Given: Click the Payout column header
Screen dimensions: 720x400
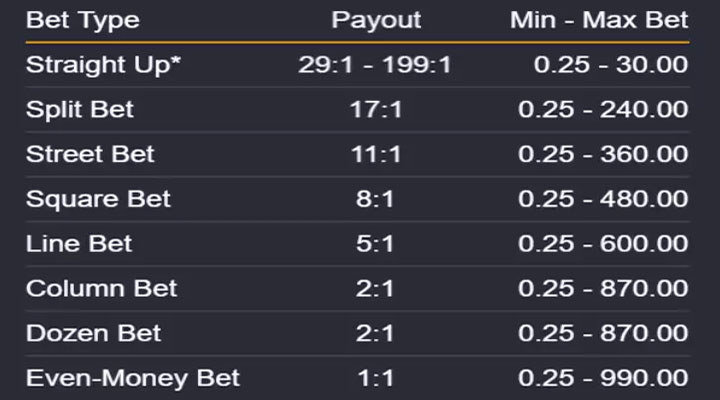Looking at the screenshot, I should pyautogui.click(x=377, y=20).
